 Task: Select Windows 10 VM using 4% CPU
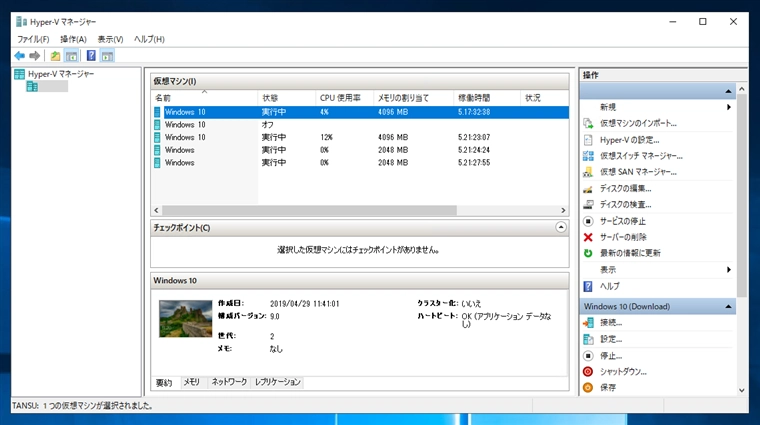[x=361, y=112]
